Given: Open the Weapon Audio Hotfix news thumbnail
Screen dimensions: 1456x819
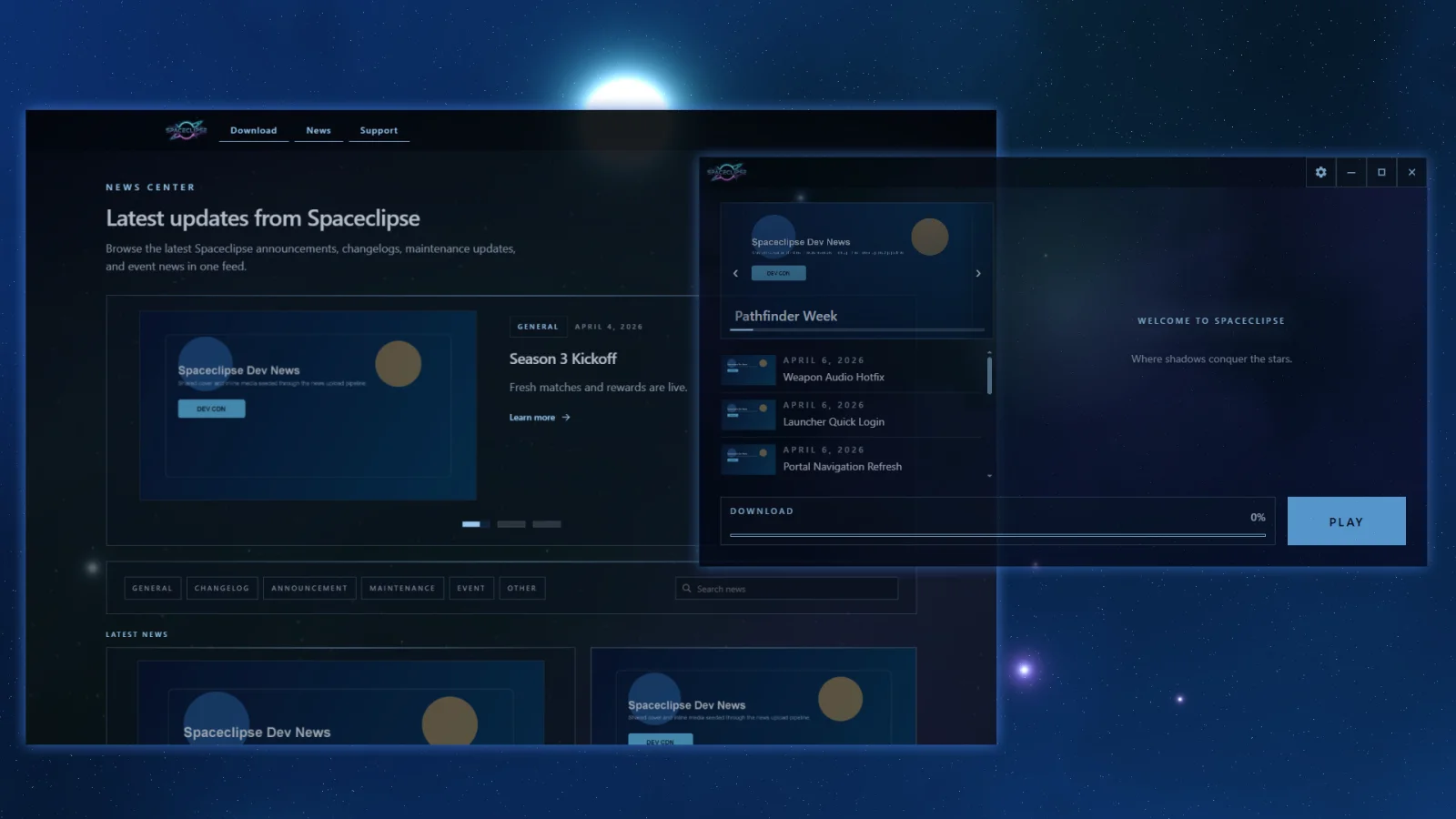Looking at the screenshot, I should click(x=748, y=369).
